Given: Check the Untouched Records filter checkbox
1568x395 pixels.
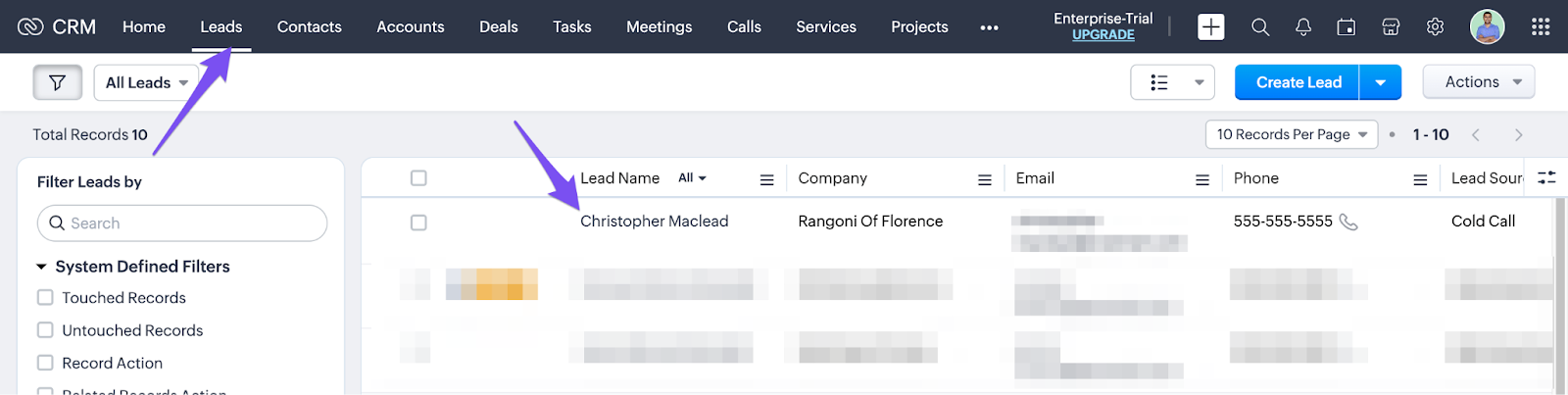Looking at the screenshot, I should tap(45, 330).
